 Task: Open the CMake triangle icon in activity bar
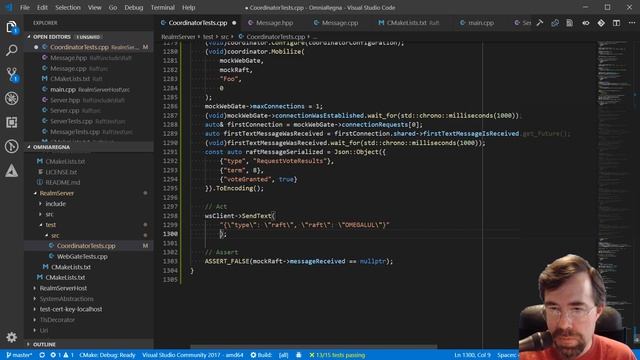[11, 170]
